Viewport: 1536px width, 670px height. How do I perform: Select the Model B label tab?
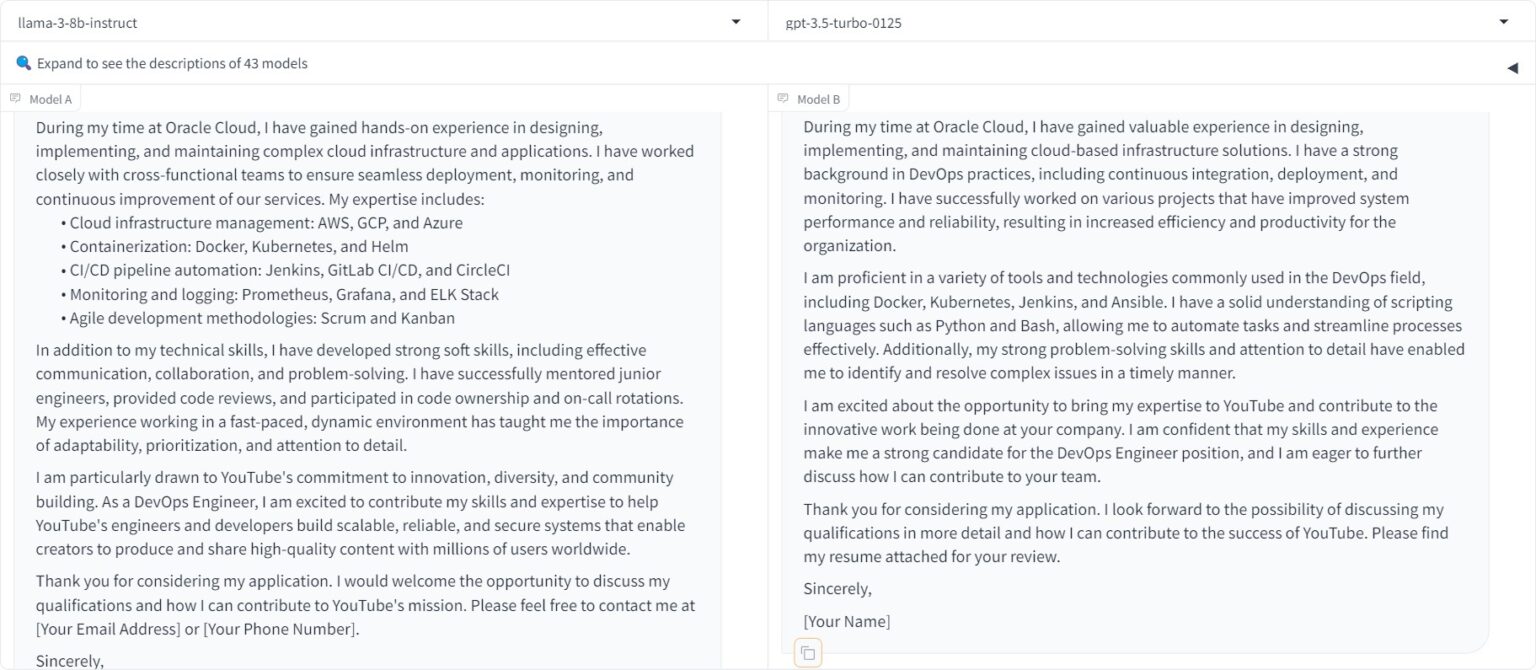818,99
